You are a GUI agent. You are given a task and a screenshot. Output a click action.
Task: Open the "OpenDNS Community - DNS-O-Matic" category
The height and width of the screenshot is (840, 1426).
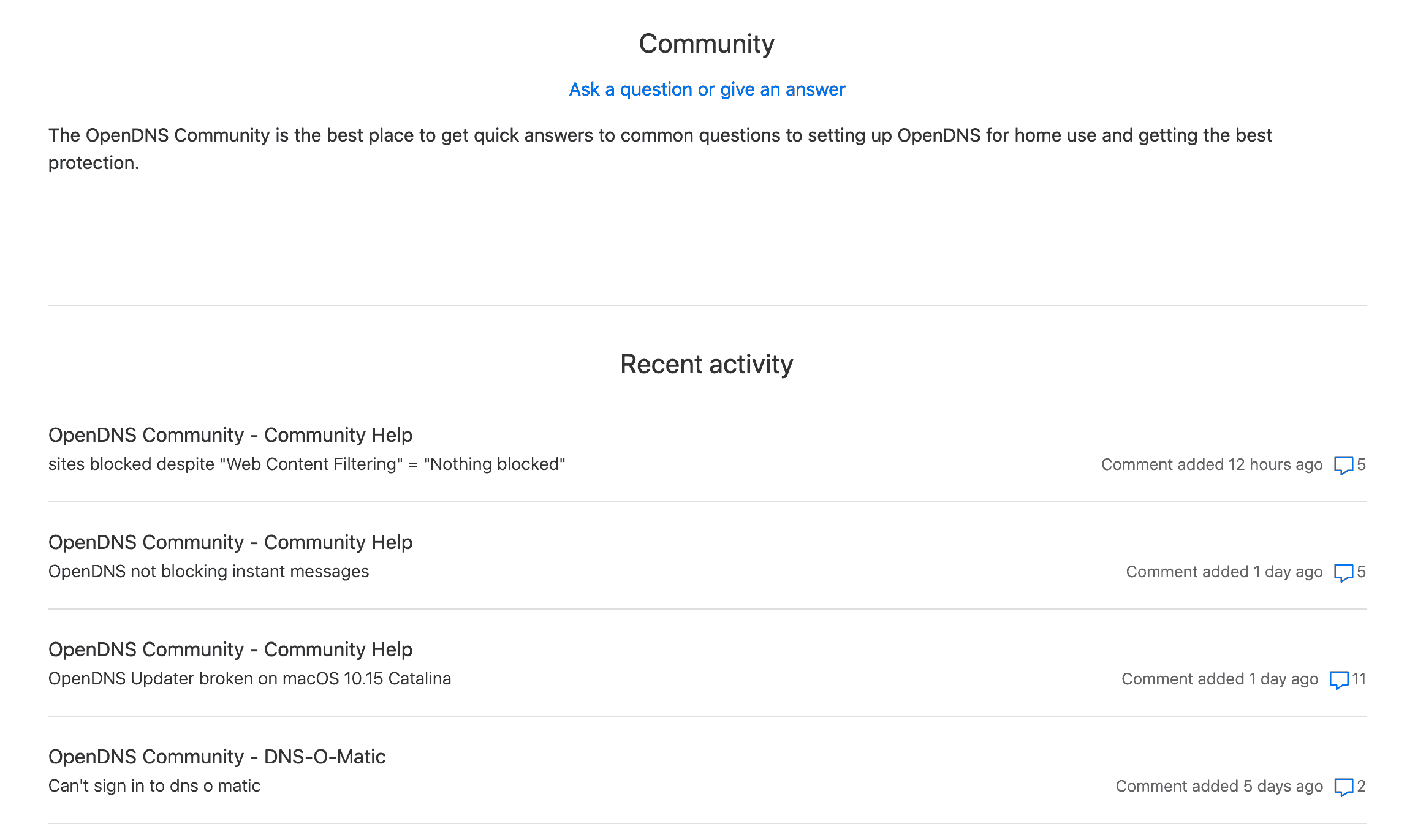(x=217, y=757)
